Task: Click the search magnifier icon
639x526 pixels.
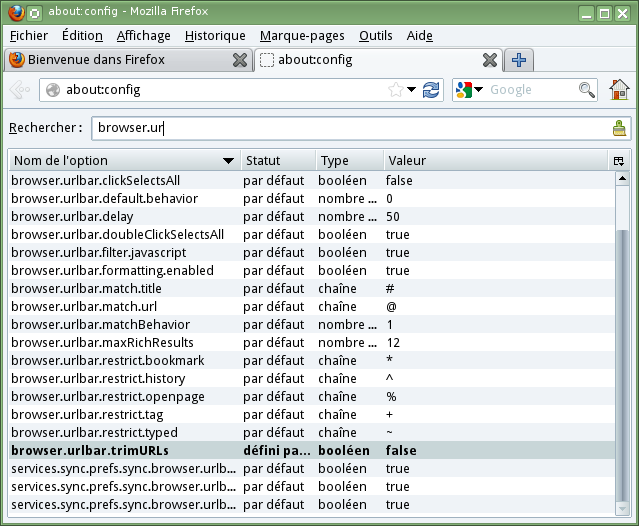Action: [587, 90]
